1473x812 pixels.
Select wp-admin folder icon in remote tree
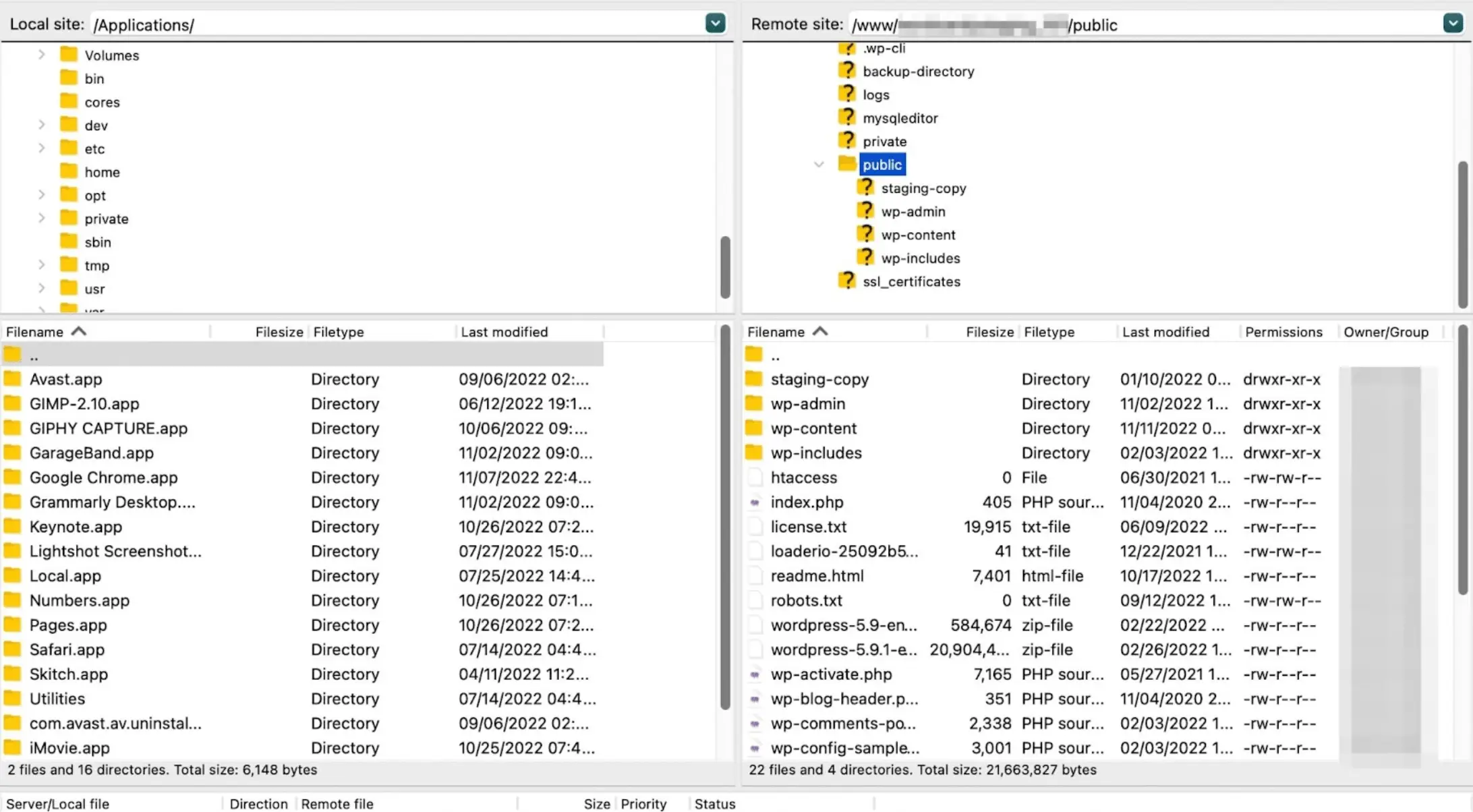866,211
